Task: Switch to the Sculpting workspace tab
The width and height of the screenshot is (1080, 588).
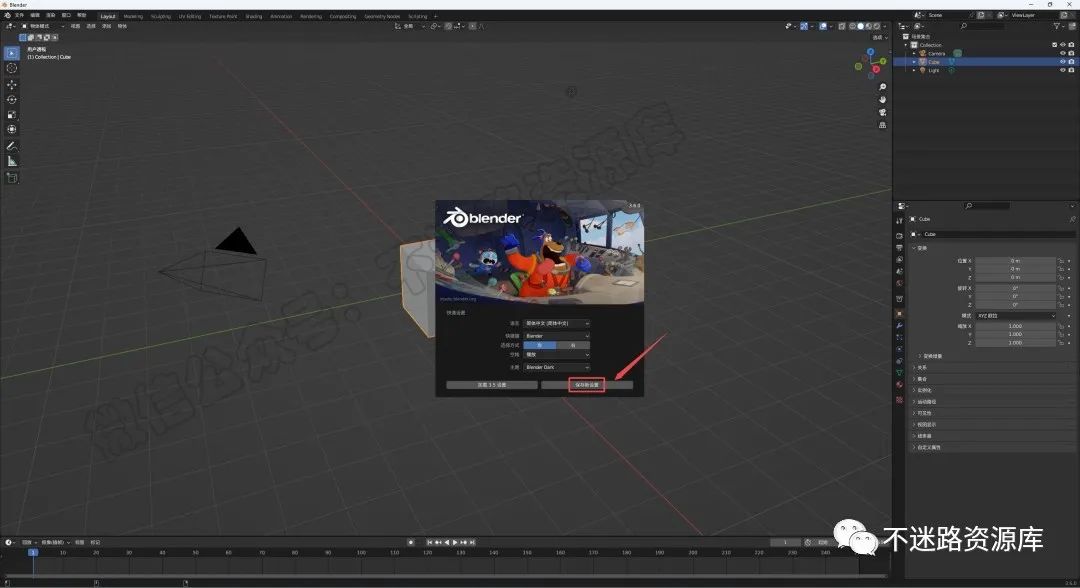Action: click(x=160, y=16)
